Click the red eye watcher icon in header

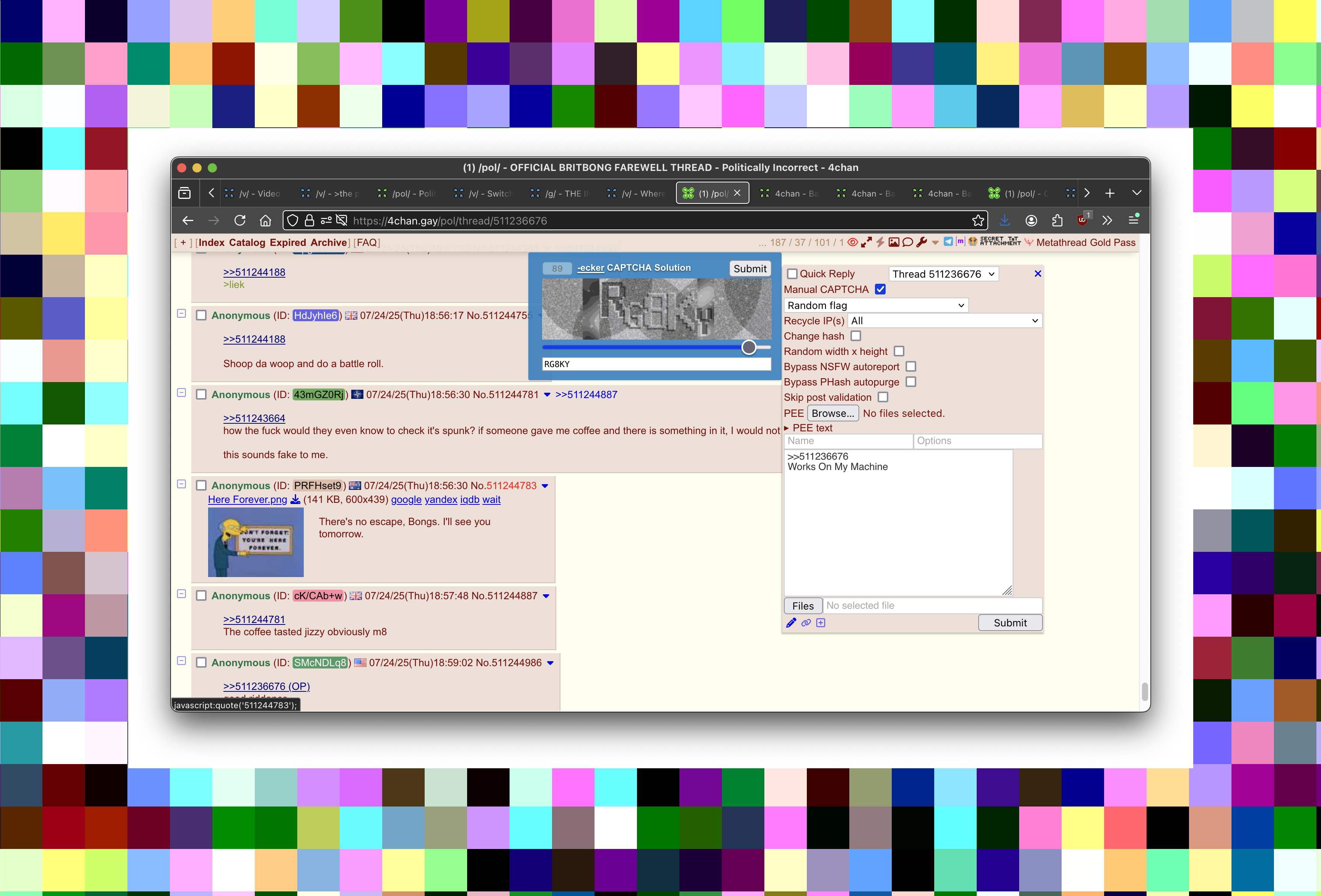pos(853,242)
